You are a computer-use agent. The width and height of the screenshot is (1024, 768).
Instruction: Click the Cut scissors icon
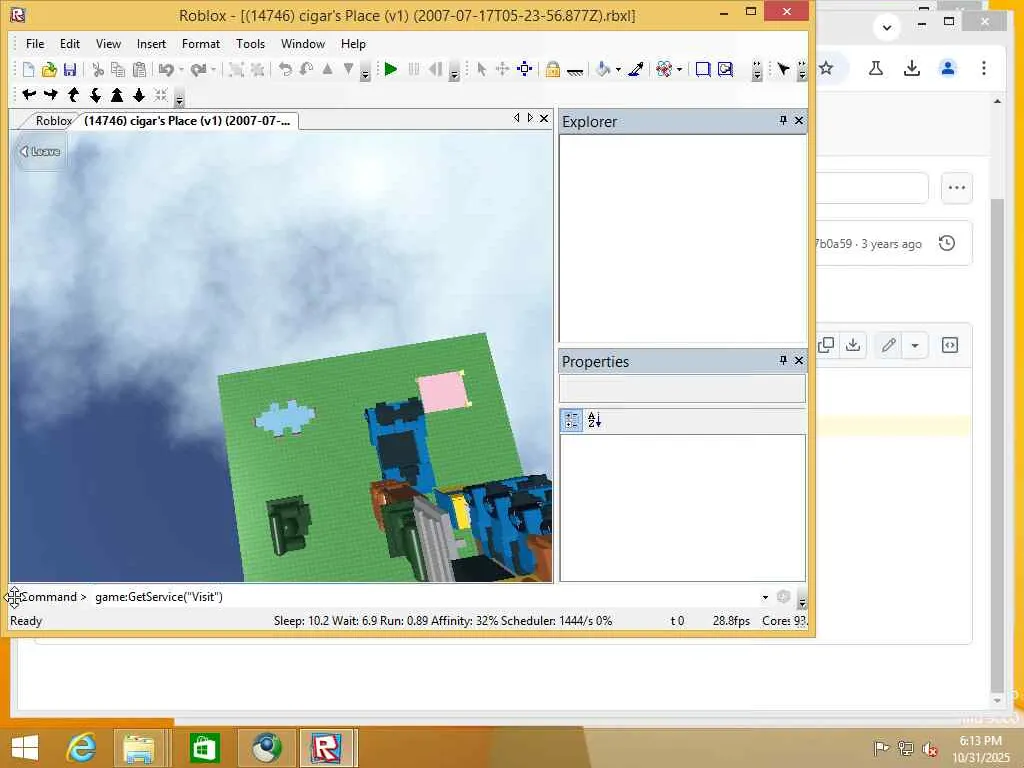pos(98,69)
